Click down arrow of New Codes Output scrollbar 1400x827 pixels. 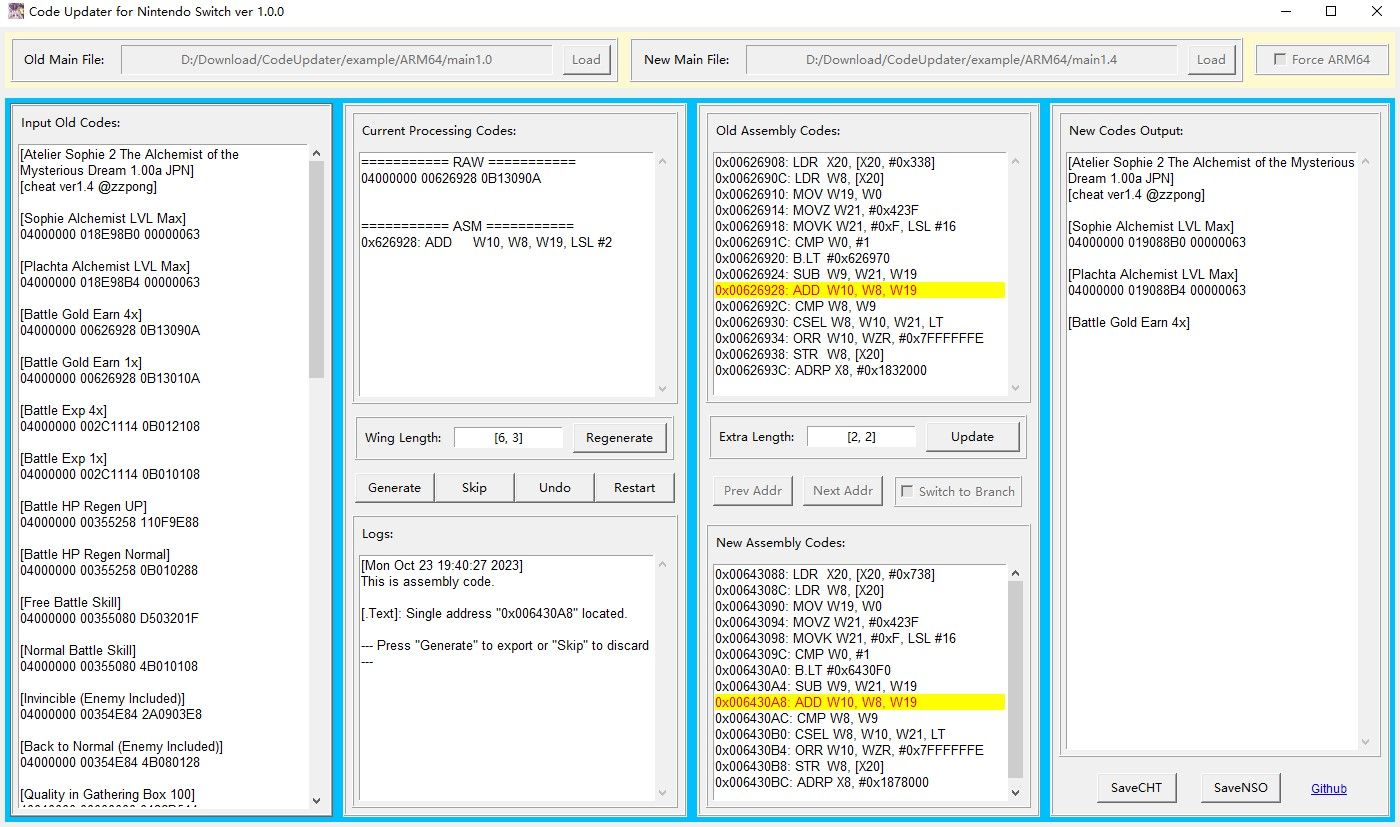tap(1365, 741)
